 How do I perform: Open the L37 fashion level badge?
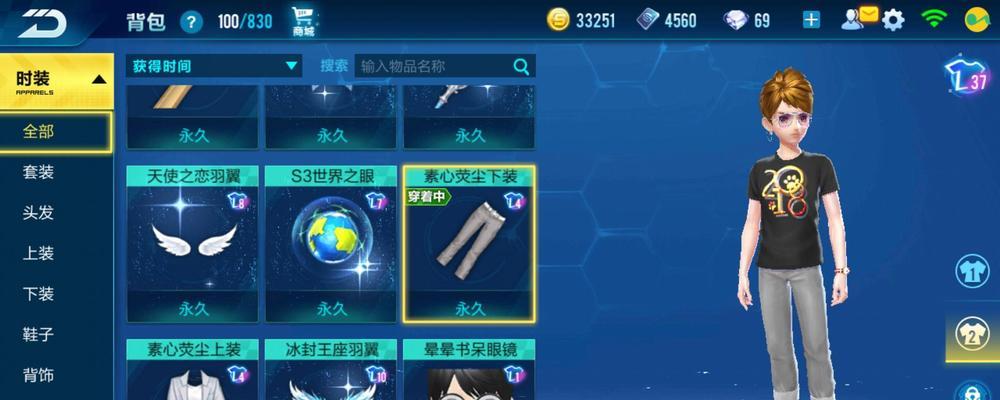pos(966,77)
